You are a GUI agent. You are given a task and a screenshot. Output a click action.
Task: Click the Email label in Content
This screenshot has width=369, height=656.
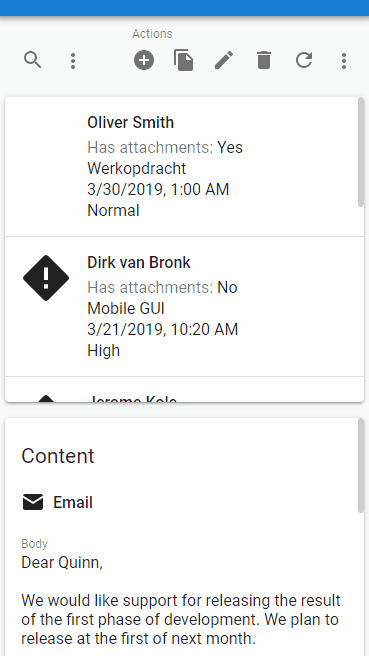click(x=73, y=502)
